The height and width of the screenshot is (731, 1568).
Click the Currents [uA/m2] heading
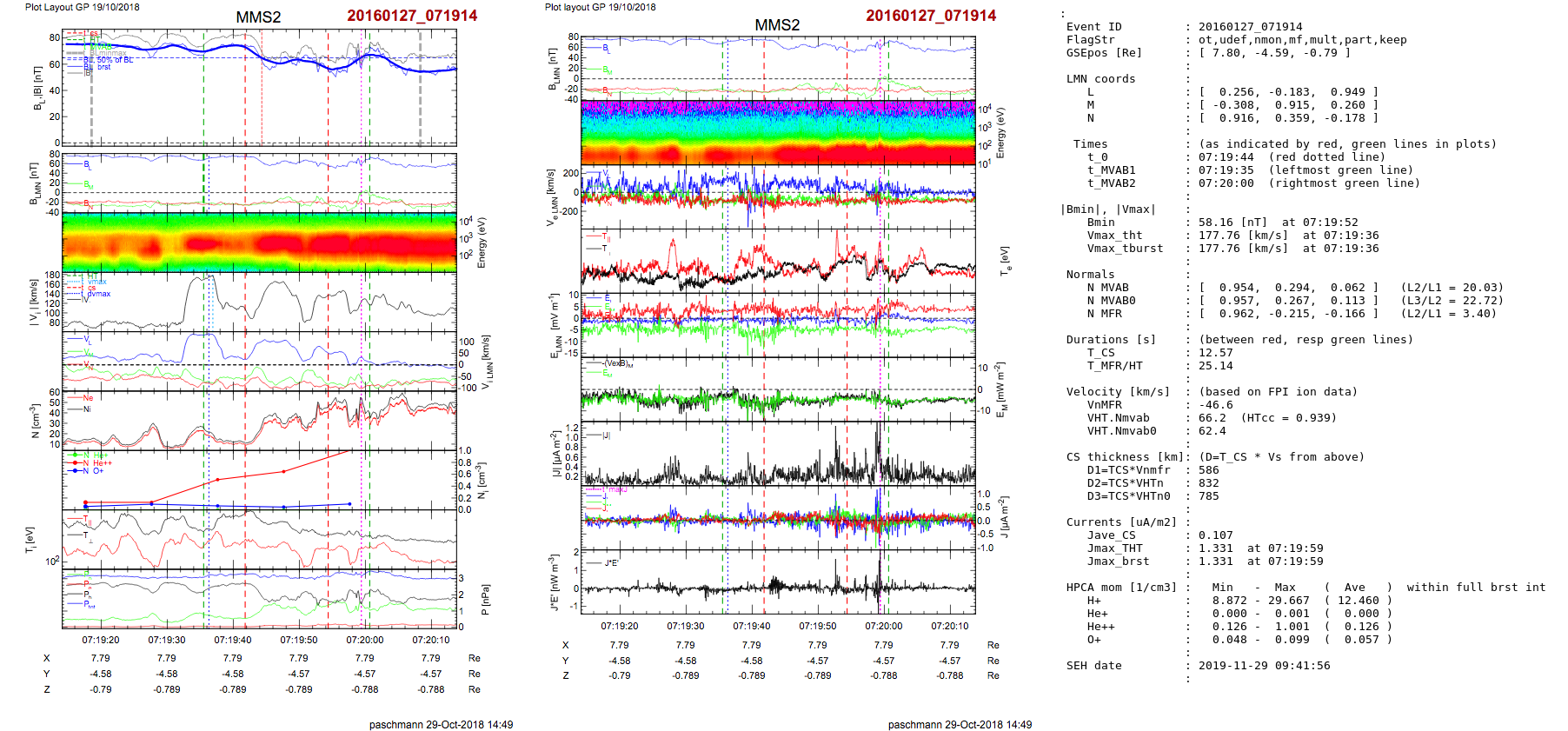[1121, 522]
